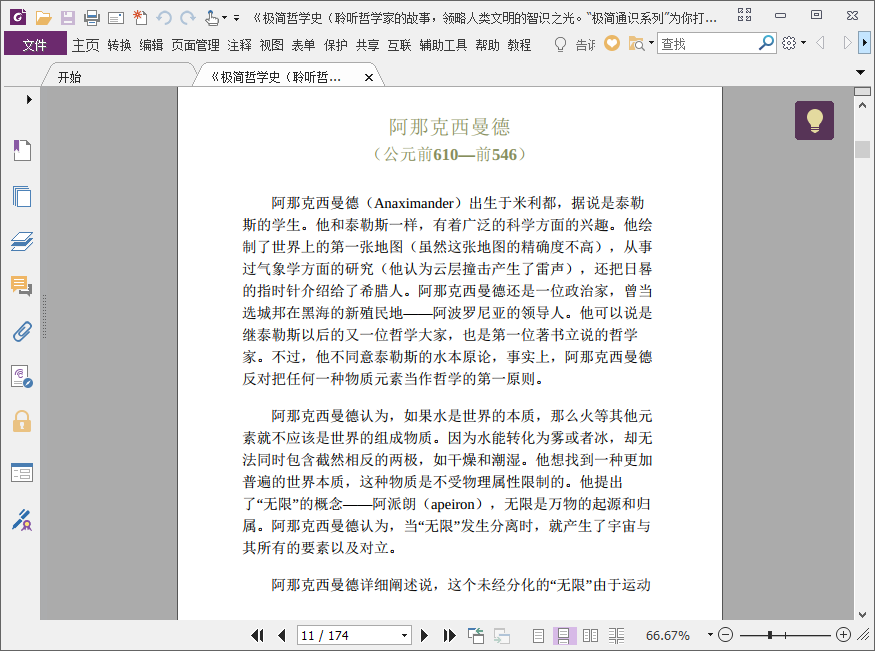Click the magnifier search button
This screenshot has width=875, height=651.
pos(766,43)
